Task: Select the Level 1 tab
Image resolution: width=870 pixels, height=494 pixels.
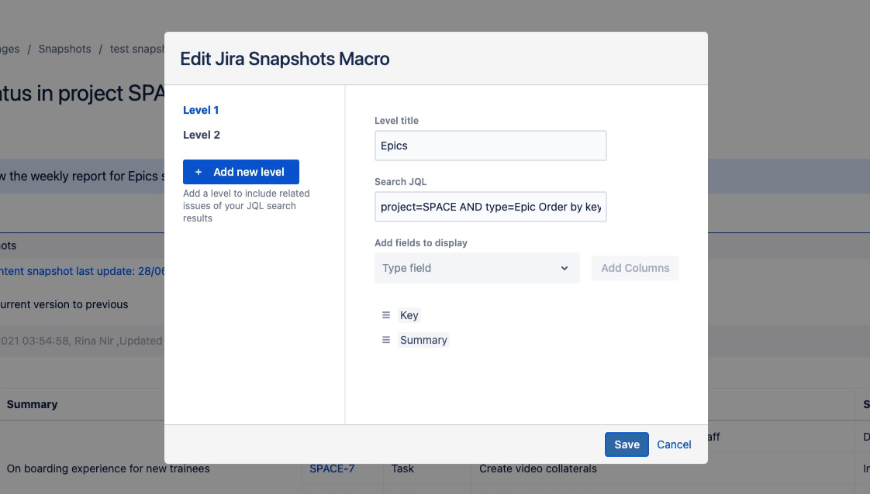Action: click(201, 110)
